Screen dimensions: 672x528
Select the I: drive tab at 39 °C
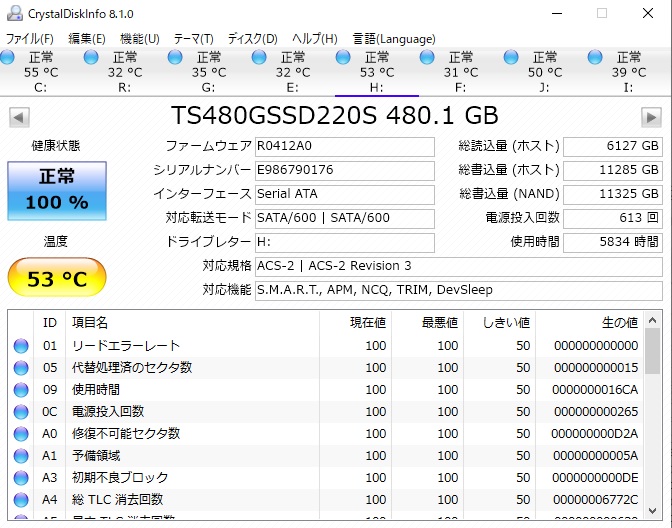click(629, 72)
